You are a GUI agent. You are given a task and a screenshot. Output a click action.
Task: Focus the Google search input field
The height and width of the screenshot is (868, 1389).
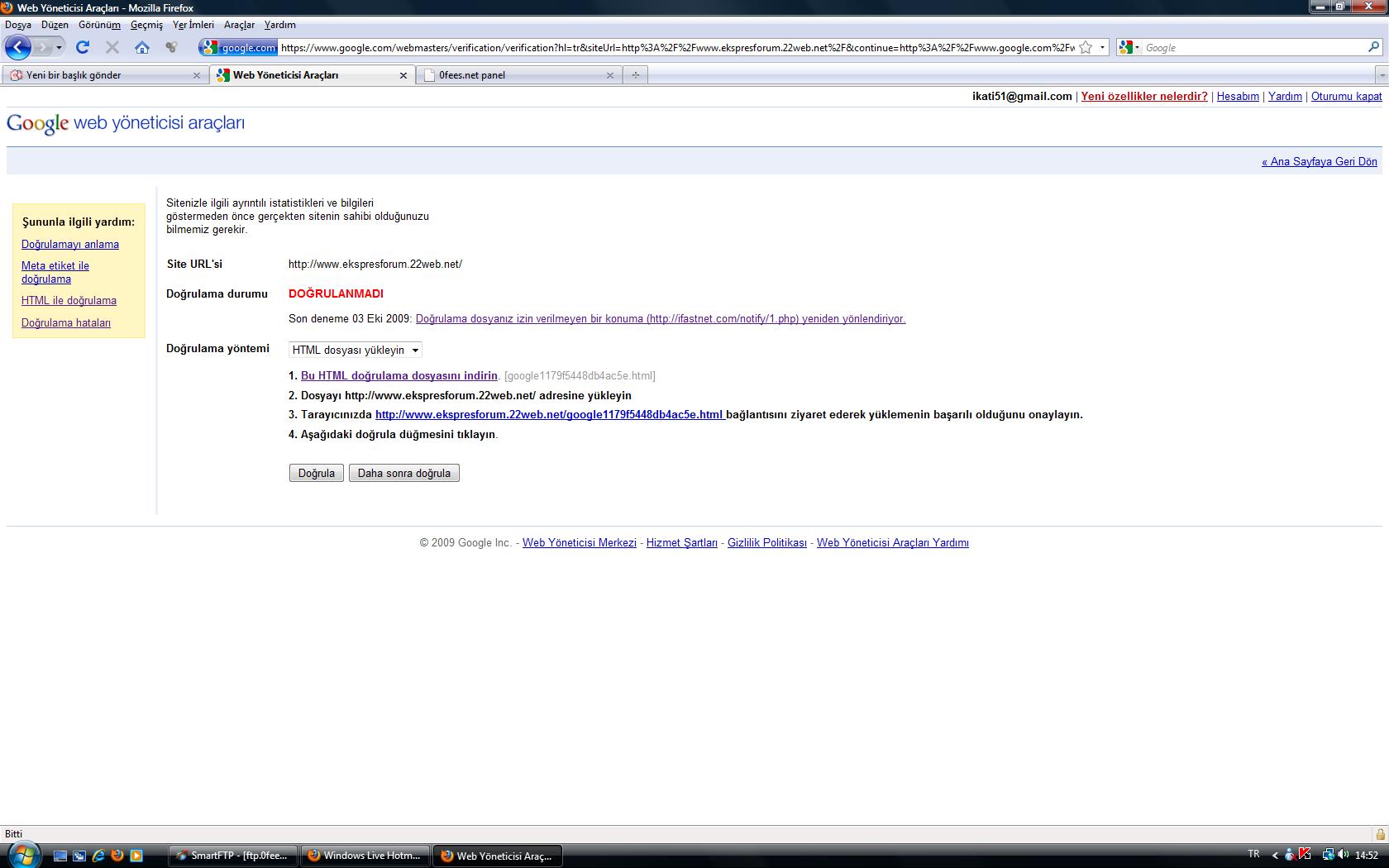click(x=1253, y=47)
